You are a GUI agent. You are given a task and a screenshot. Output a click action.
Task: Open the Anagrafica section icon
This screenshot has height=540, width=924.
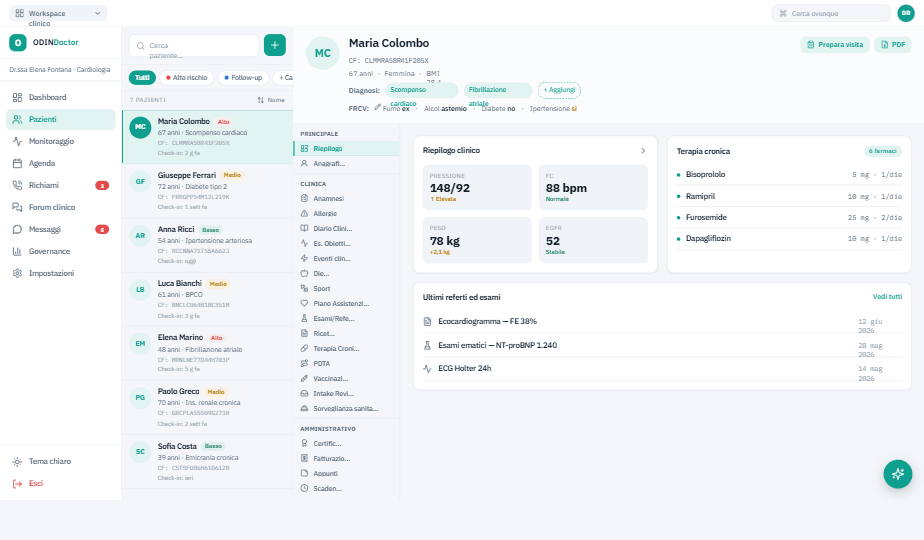click(x=304, y=164)
